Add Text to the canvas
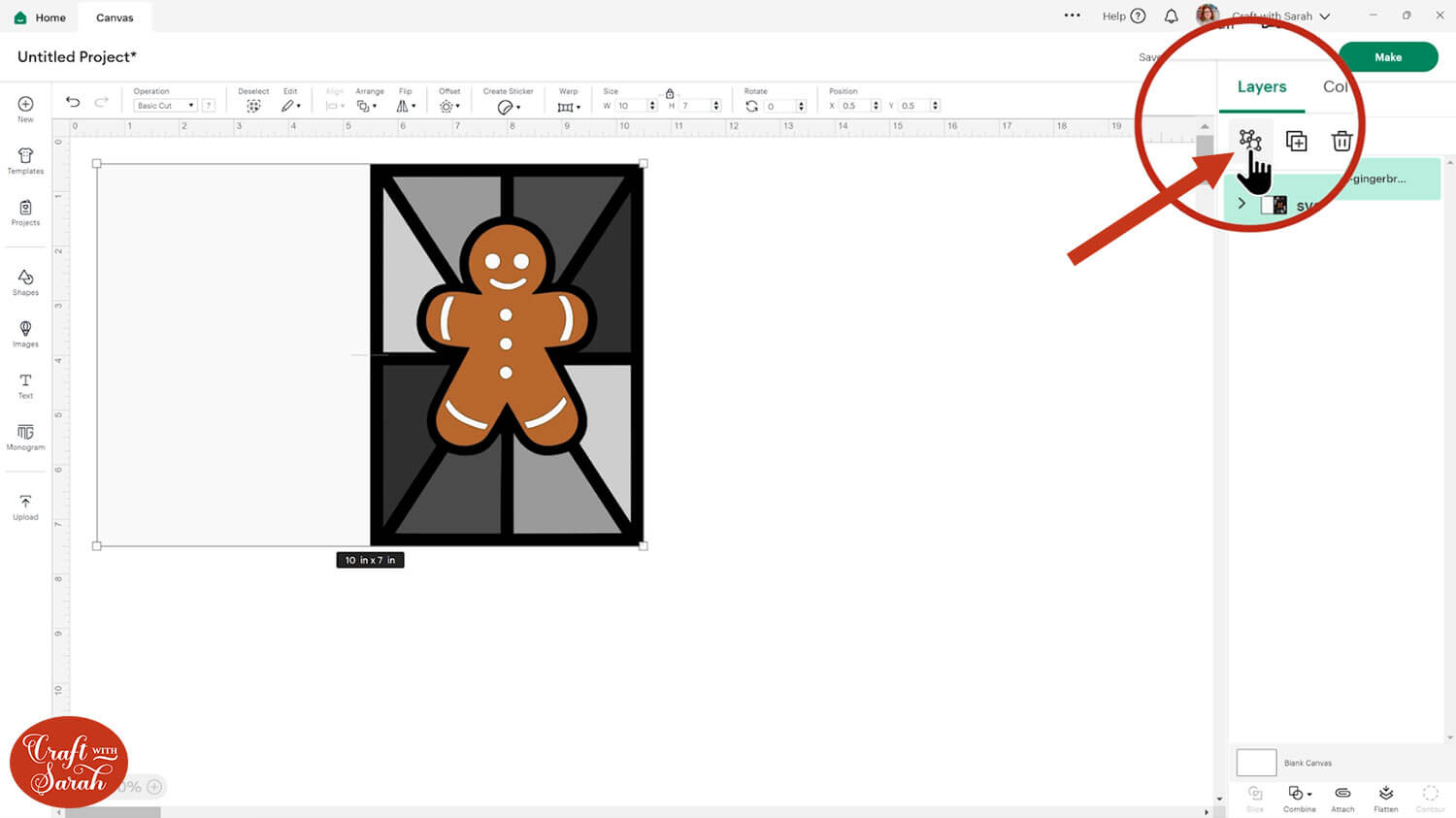Screen dimensions: 1456x818 tap(25, 385)
